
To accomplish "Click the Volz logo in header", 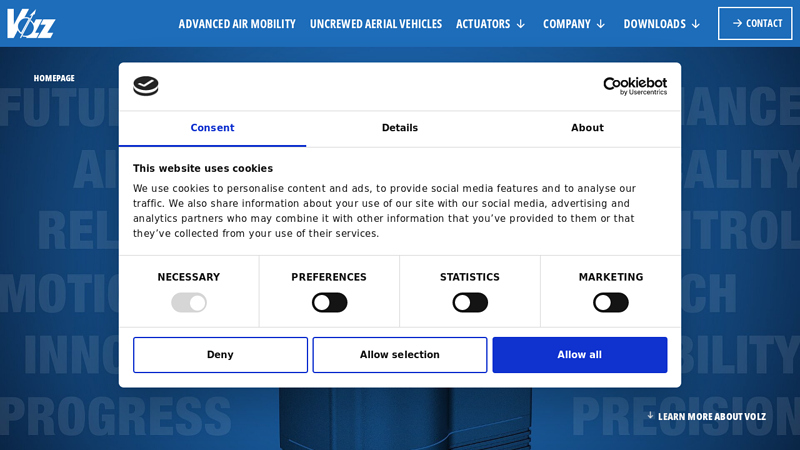I will point(31,23).
